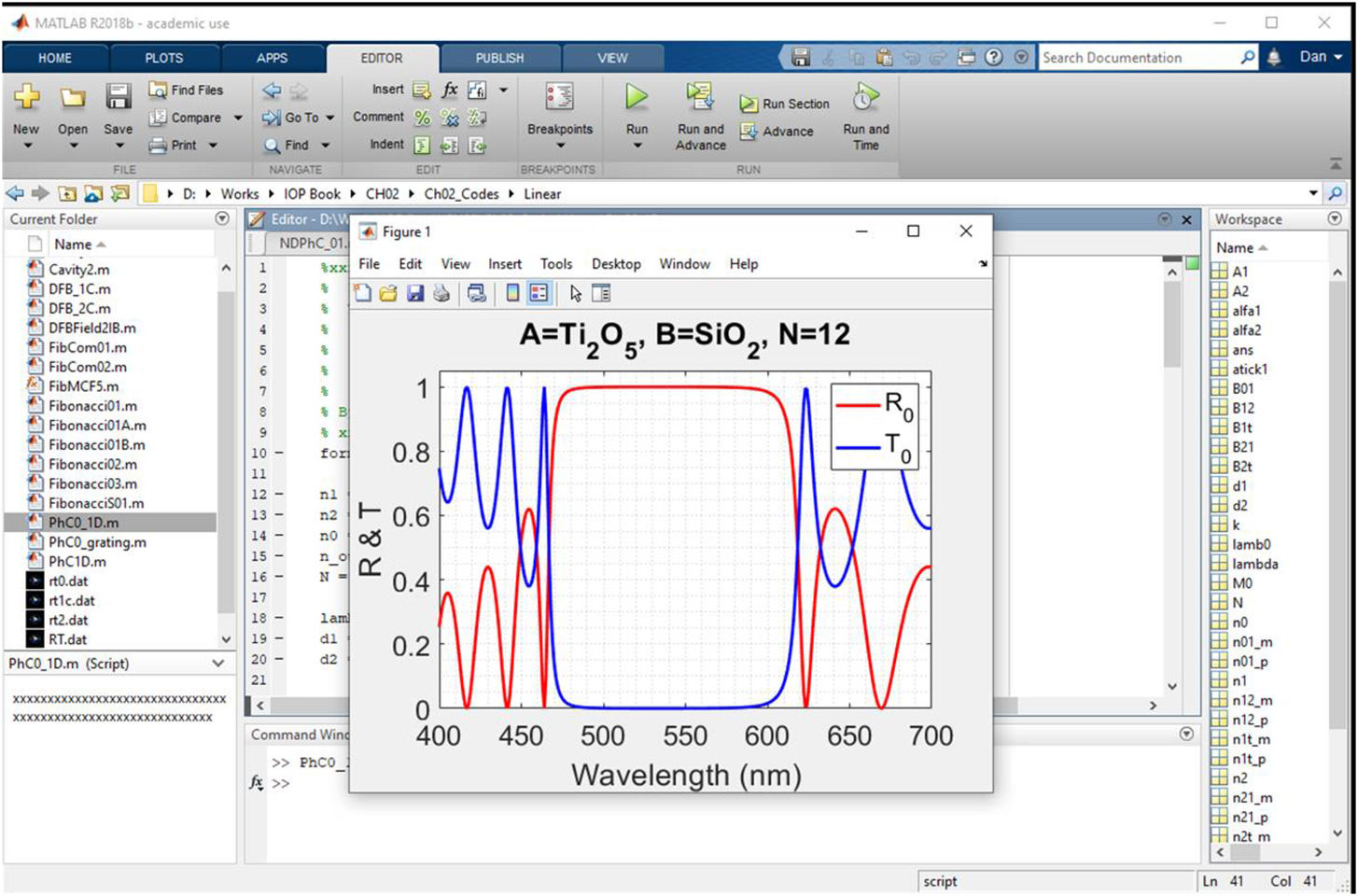This screenshot has width=1358, height=896.
Task: Click the Open Property Inspector icon in Figure 1
Action: pyautogui.click(x=601, y=294)
